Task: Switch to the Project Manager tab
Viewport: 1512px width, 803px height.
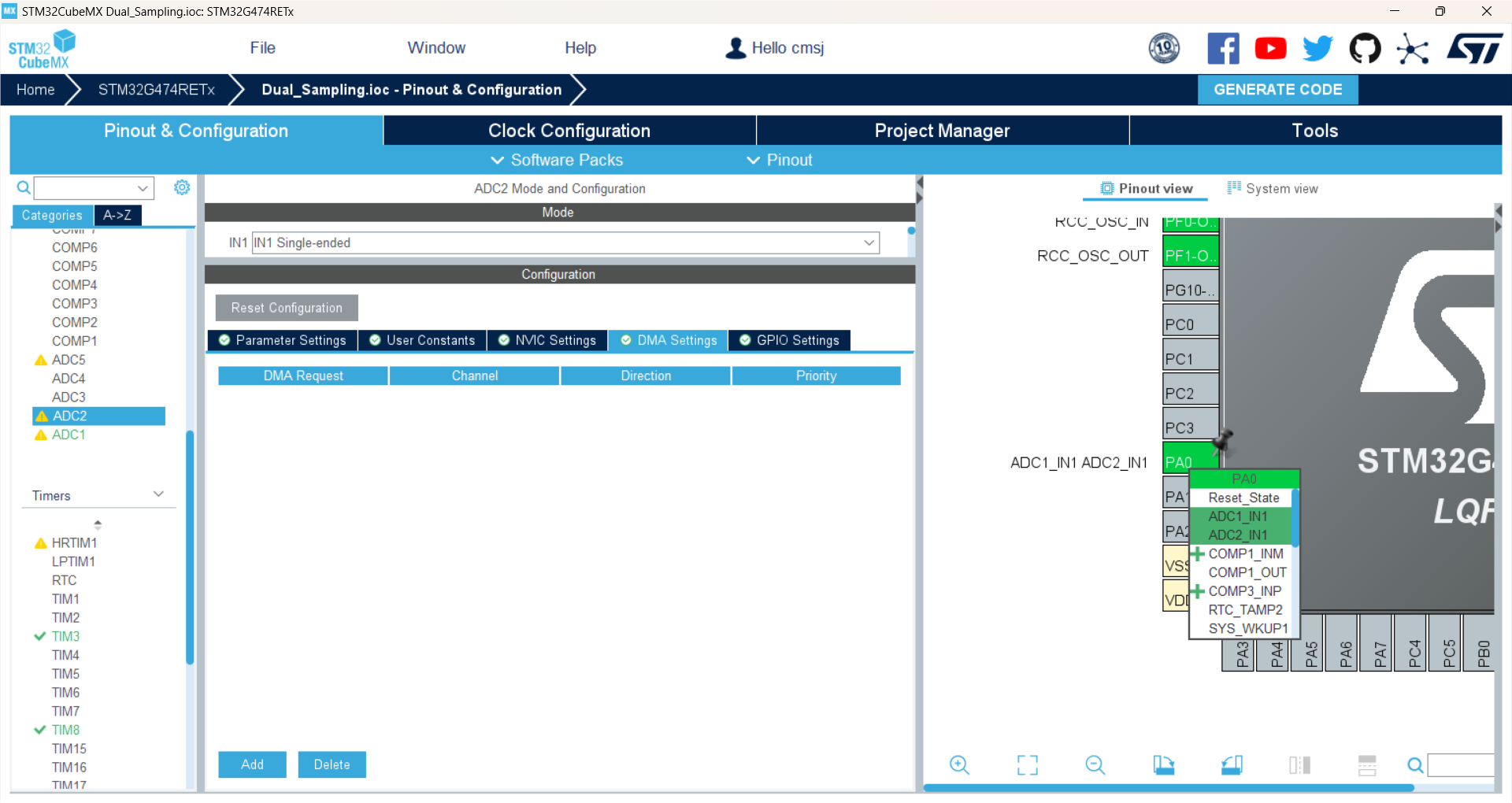Action: tap(942, 131)
